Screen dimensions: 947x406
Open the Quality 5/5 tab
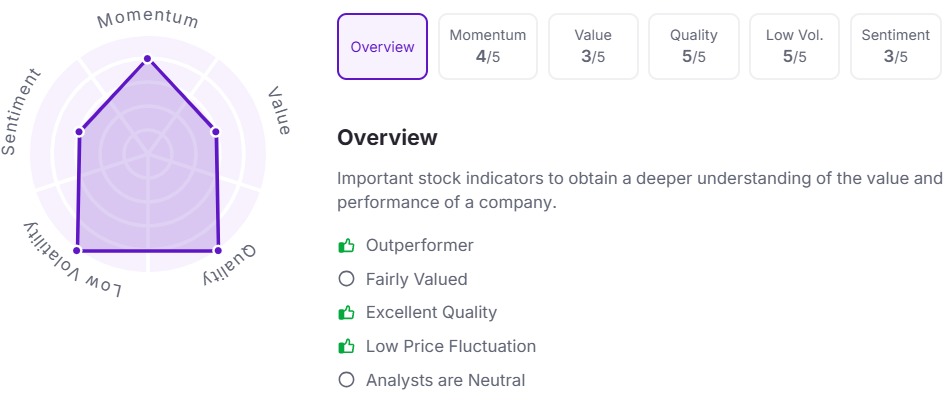[x=693, y=47]
